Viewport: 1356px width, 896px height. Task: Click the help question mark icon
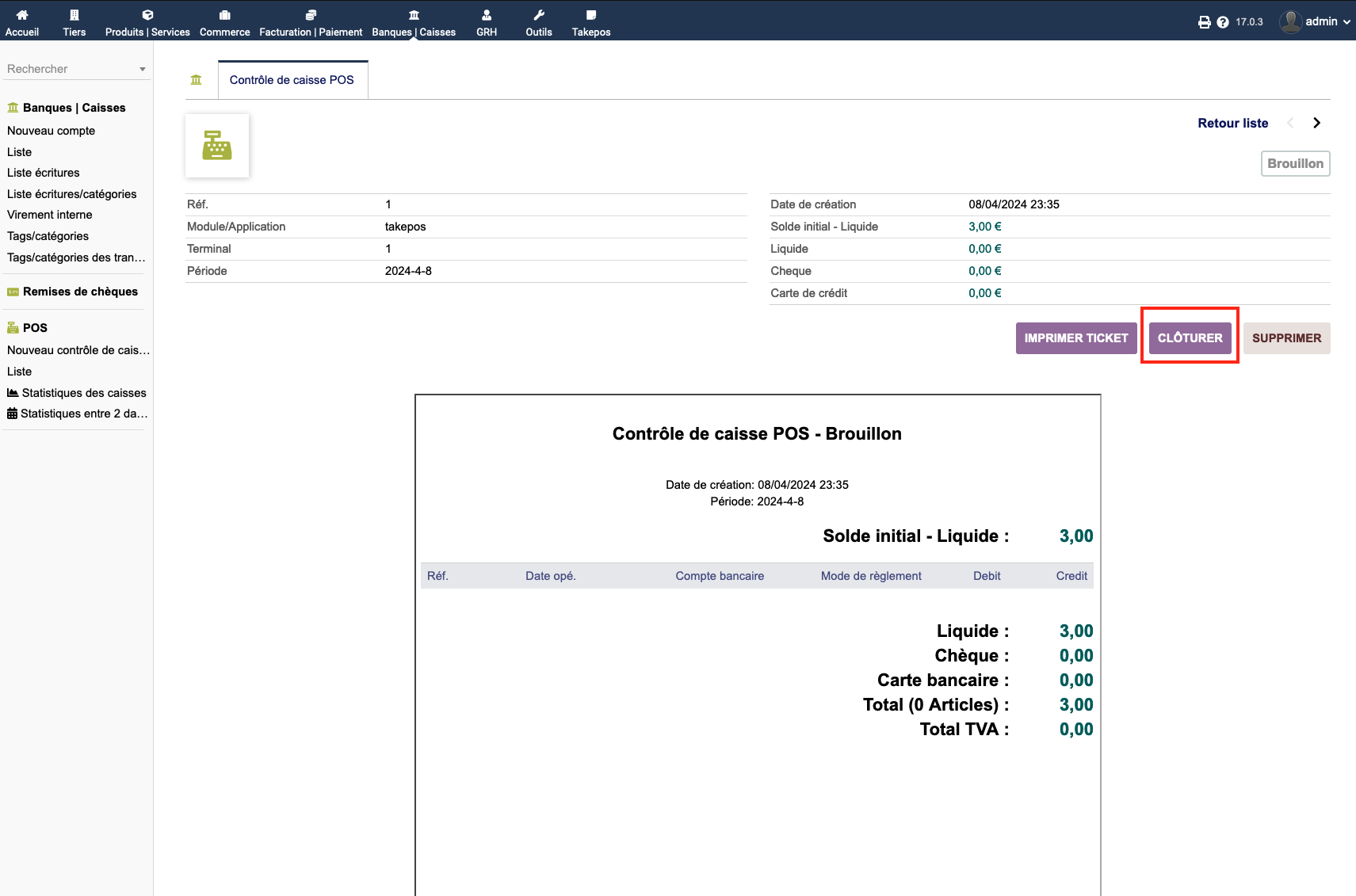click(x=1223, y=22)
